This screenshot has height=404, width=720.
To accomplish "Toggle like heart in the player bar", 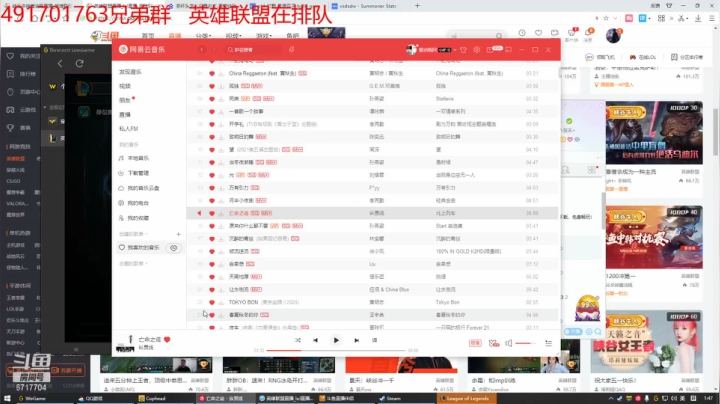I will [167, 339].
